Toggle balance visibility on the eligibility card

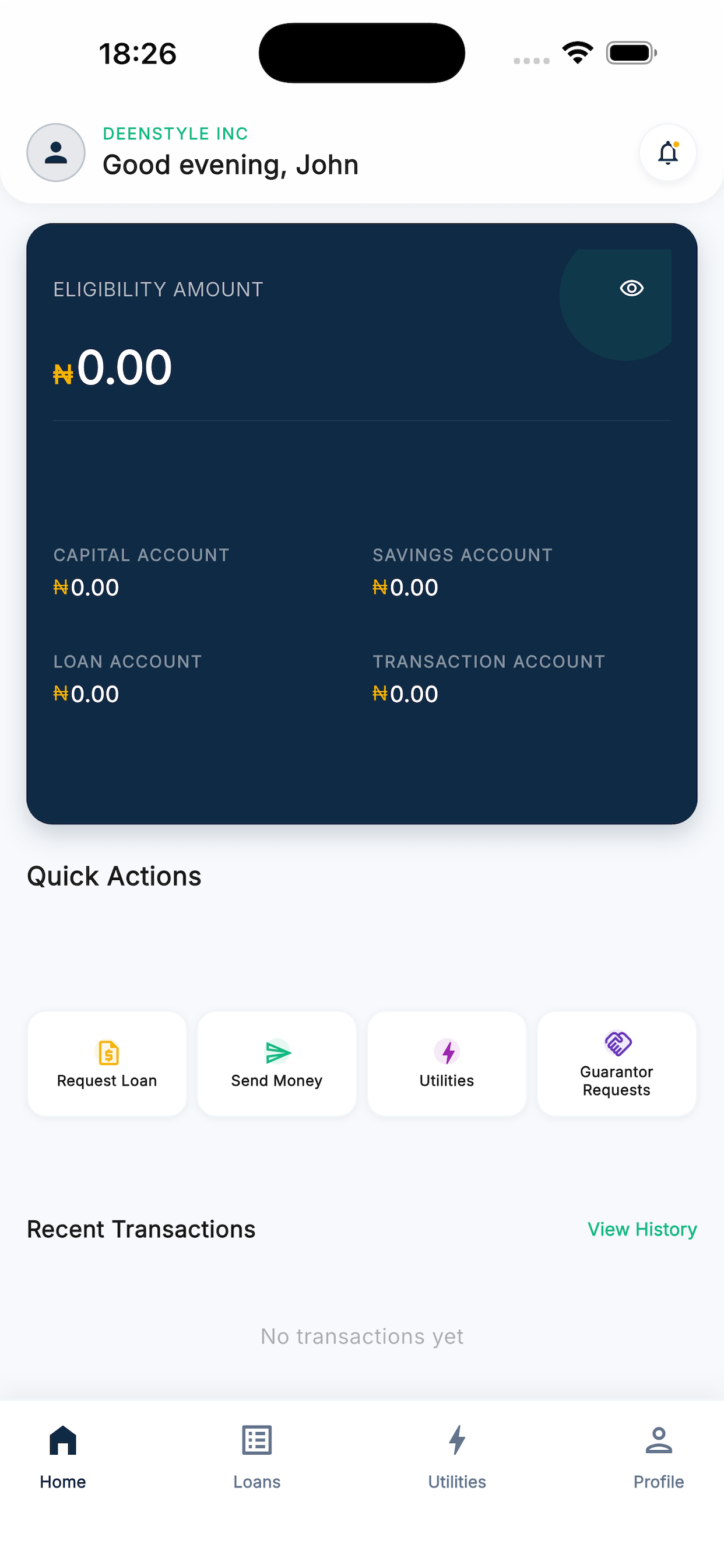pos(631,289)
